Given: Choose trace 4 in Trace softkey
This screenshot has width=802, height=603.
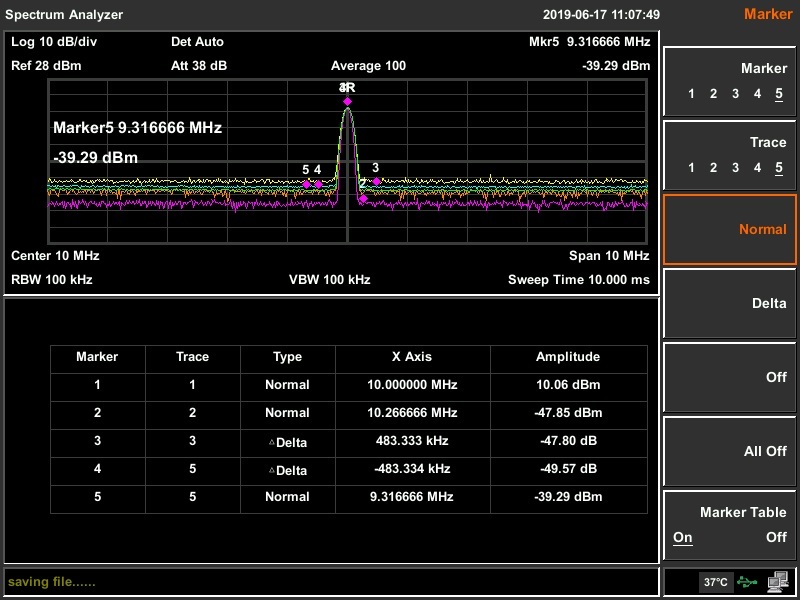Looking at the screenshot, I should click(757, 168).
